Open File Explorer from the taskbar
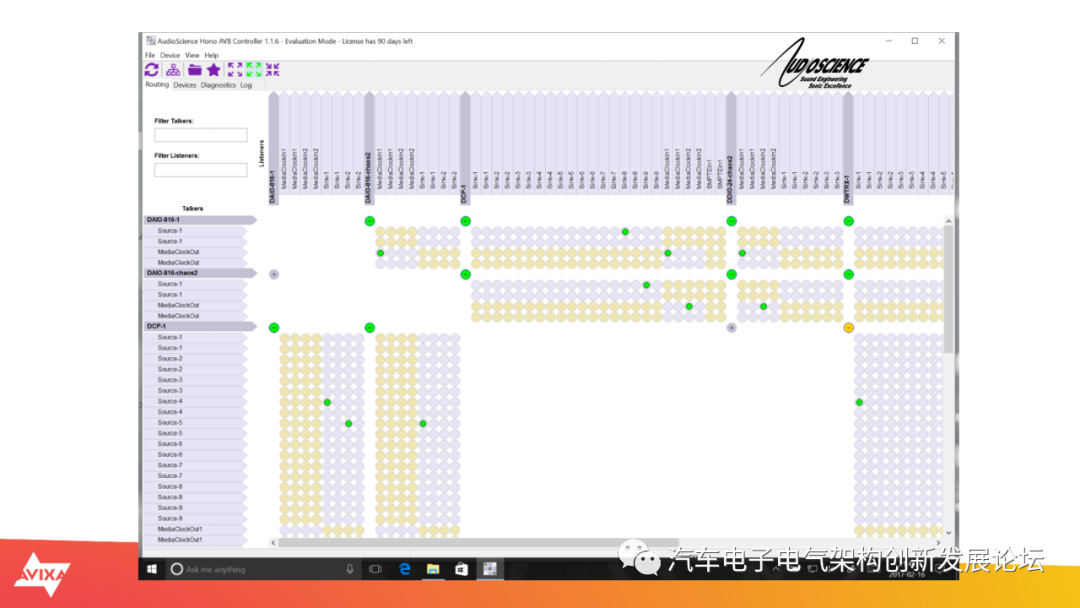Screen dimensions: 1080x608 pos(433,569)
